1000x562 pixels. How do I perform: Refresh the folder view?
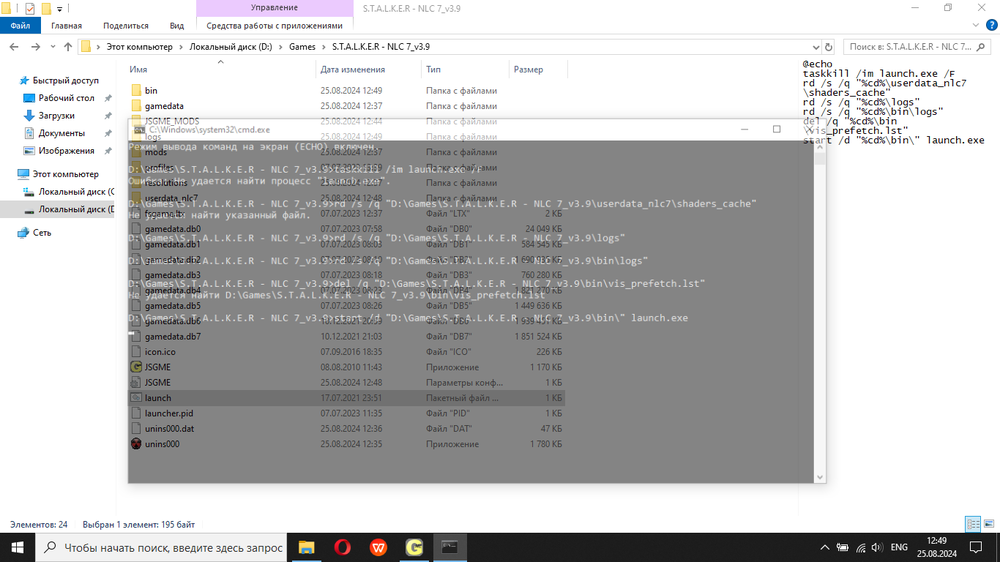coord(828,47)
